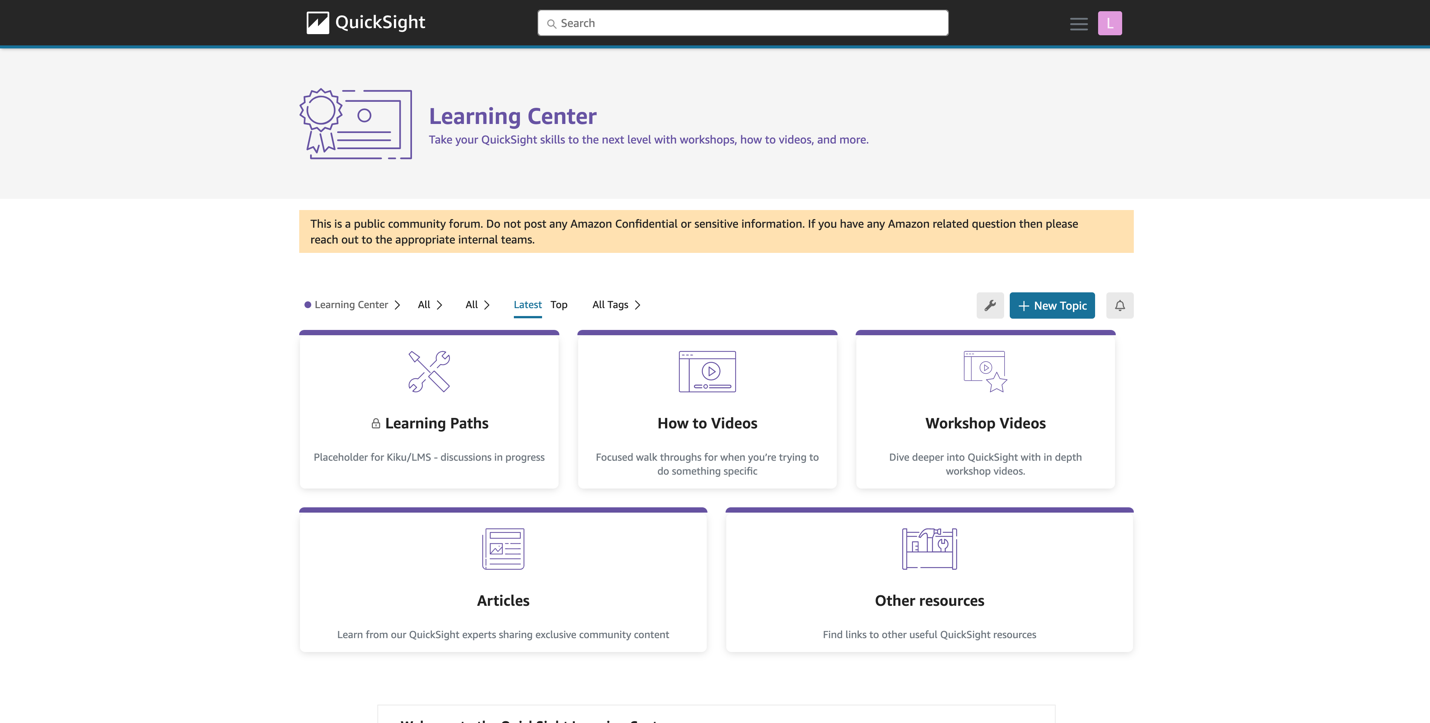Click 'Focused walk throughs' description text

pyautogui.click(x=707, y=464)
